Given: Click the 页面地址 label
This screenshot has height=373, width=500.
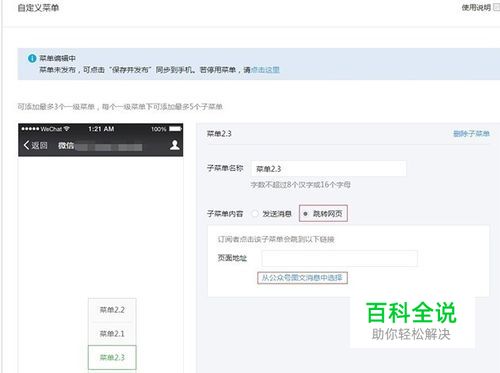Looking at the screenshot, I should click(232, 258).
